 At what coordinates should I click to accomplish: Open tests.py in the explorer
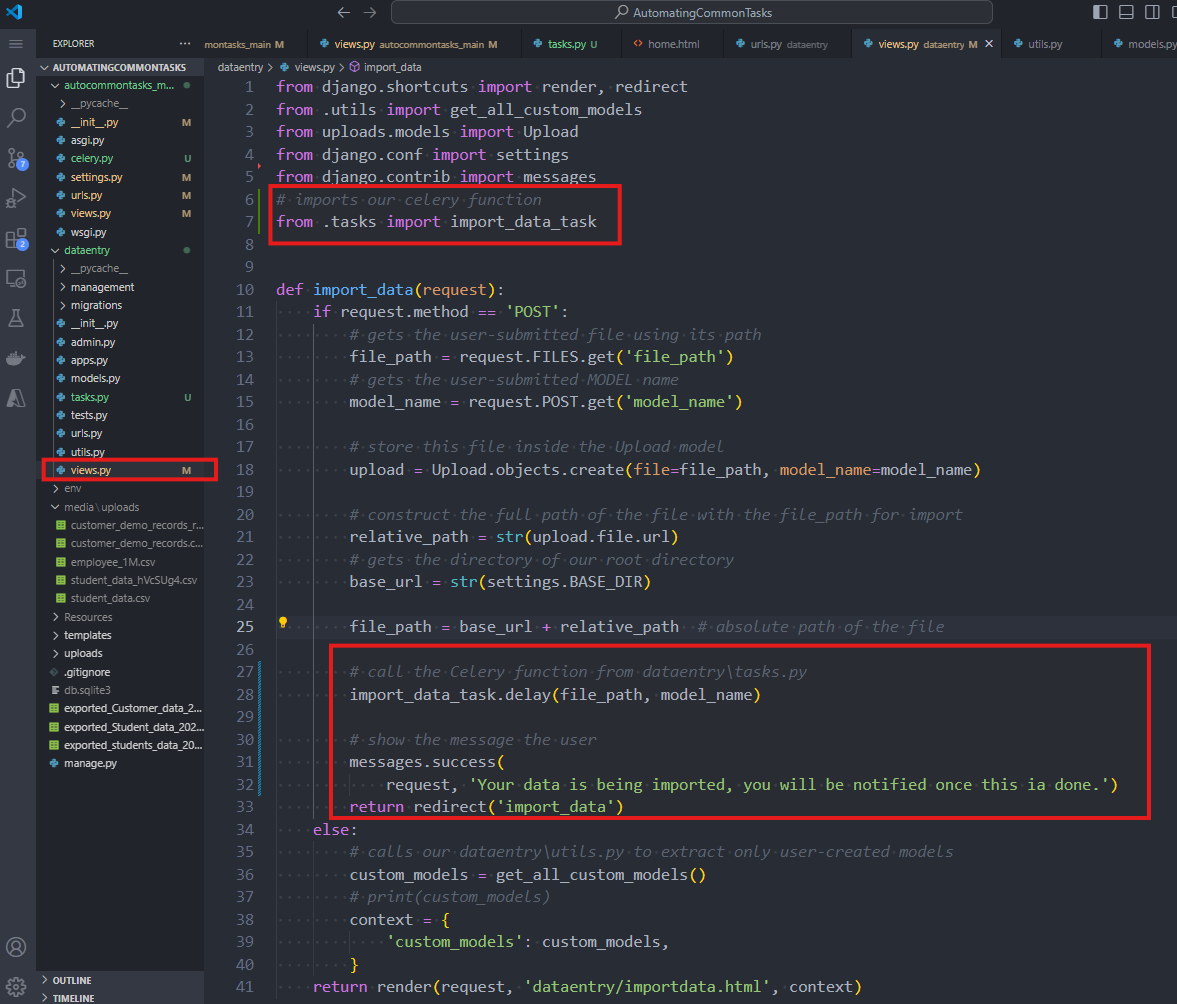[x=120, y=415]
